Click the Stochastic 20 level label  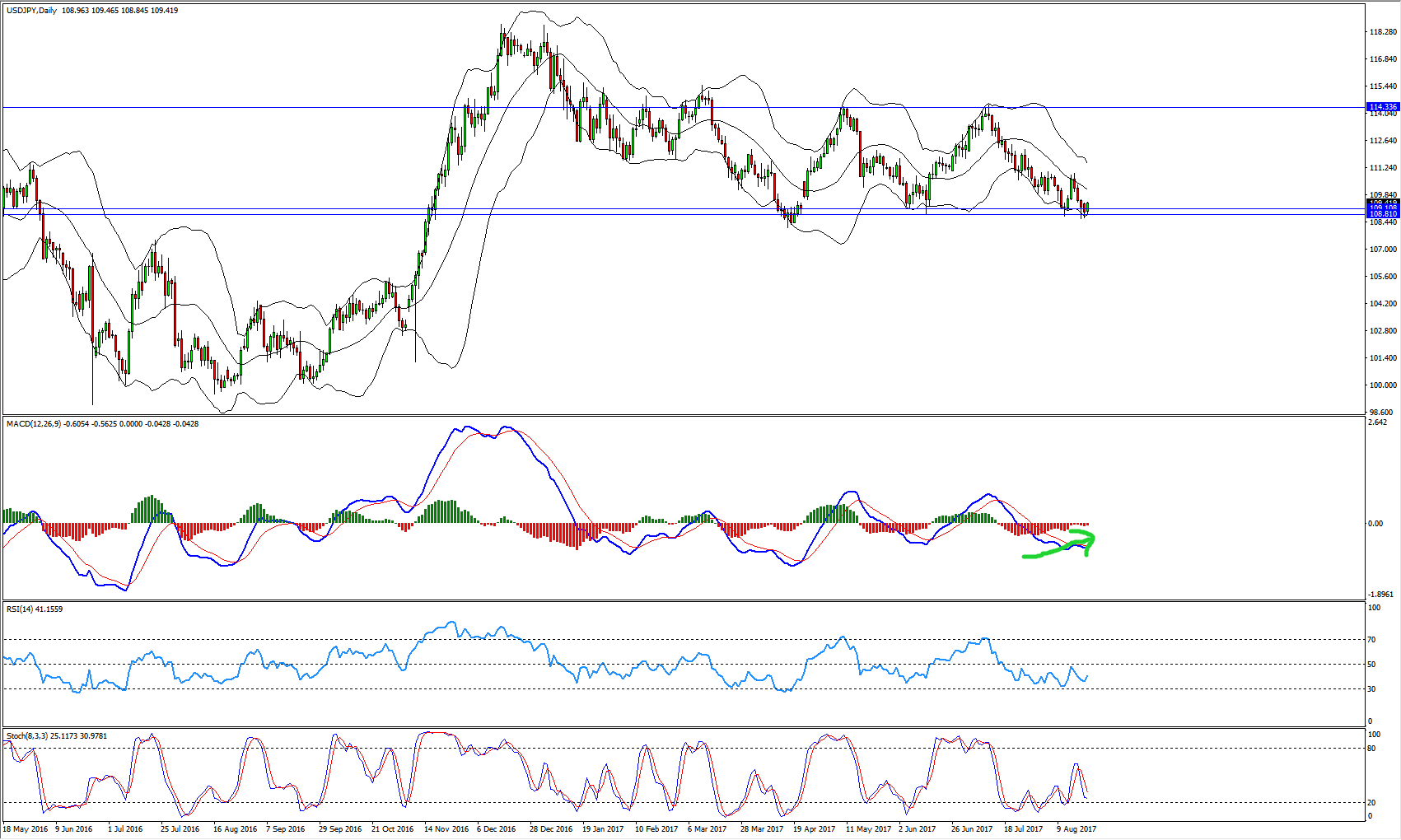tap(1371, 802)
